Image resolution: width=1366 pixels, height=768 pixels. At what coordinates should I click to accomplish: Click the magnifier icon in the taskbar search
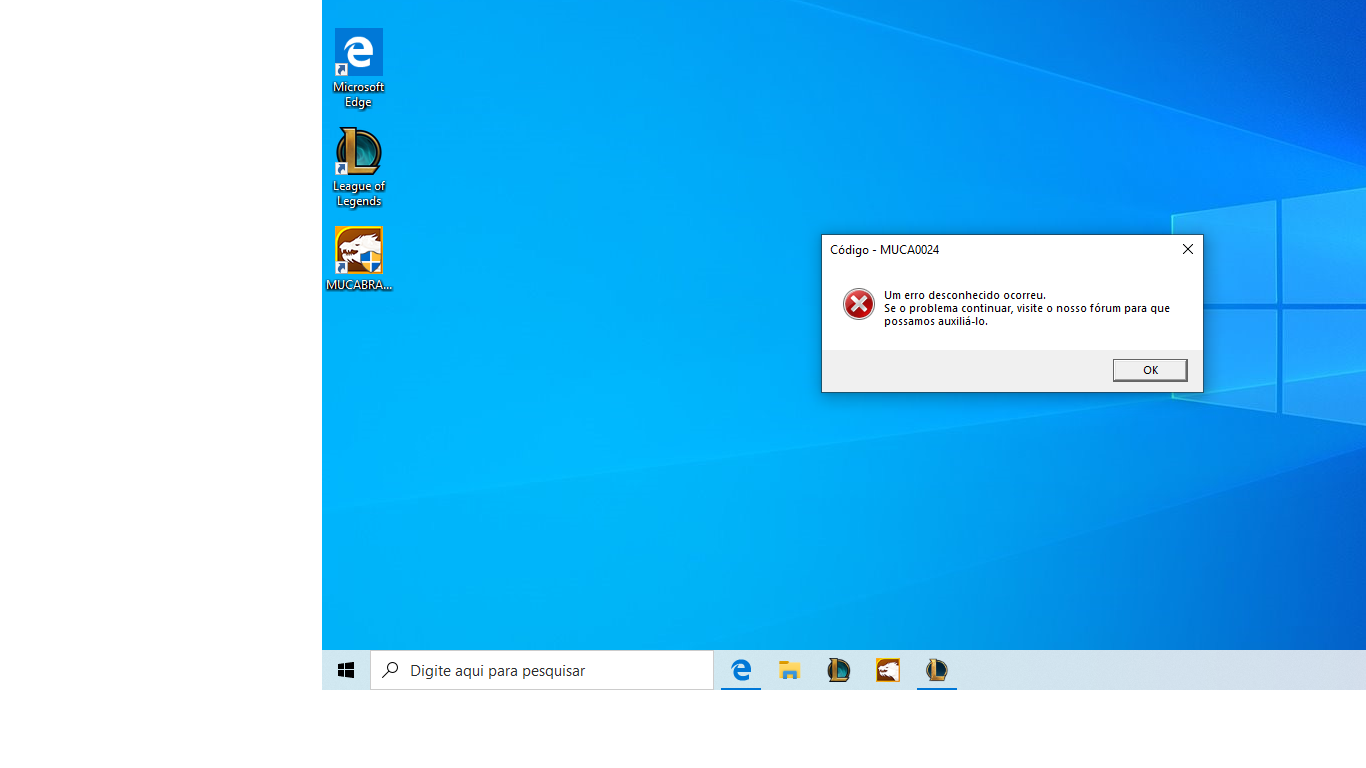click(x=391, y=670)
